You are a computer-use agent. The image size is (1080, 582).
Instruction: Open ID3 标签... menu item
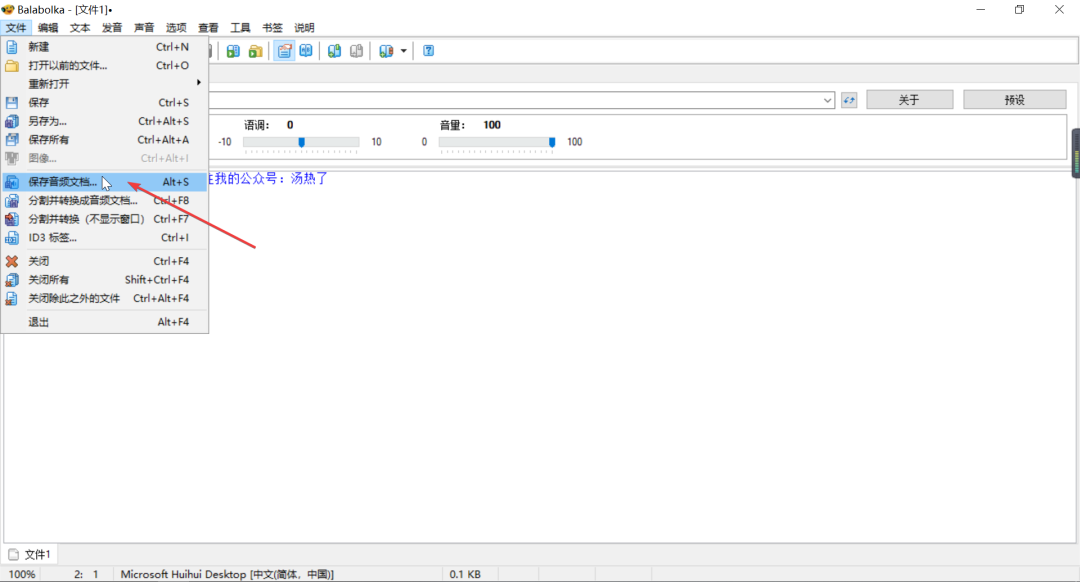click(x=105, y=238)
